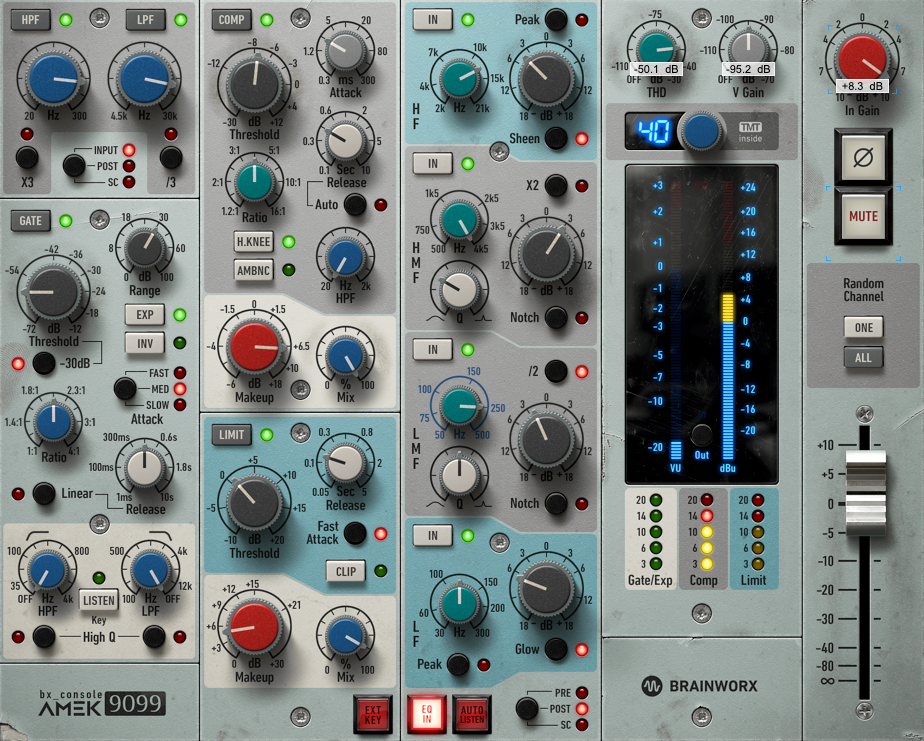The image size is (924, 741).
Task: Click the key filter LISTEN button
Action: (x=98, y=600)
